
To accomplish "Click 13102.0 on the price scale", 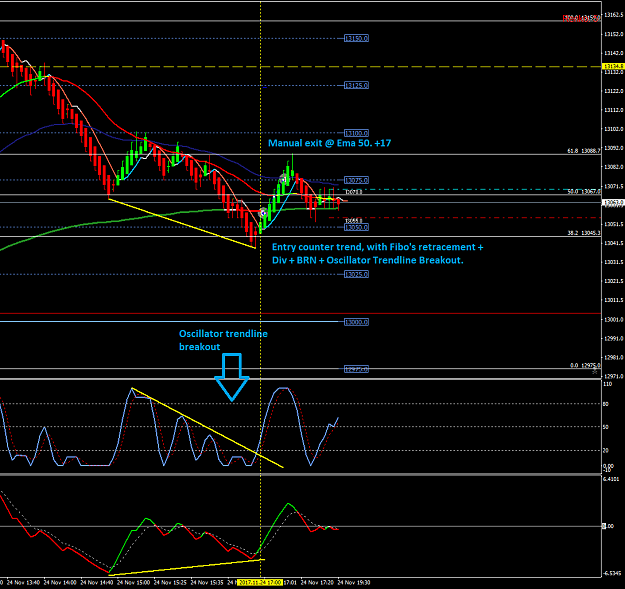I will pos(613,129).
